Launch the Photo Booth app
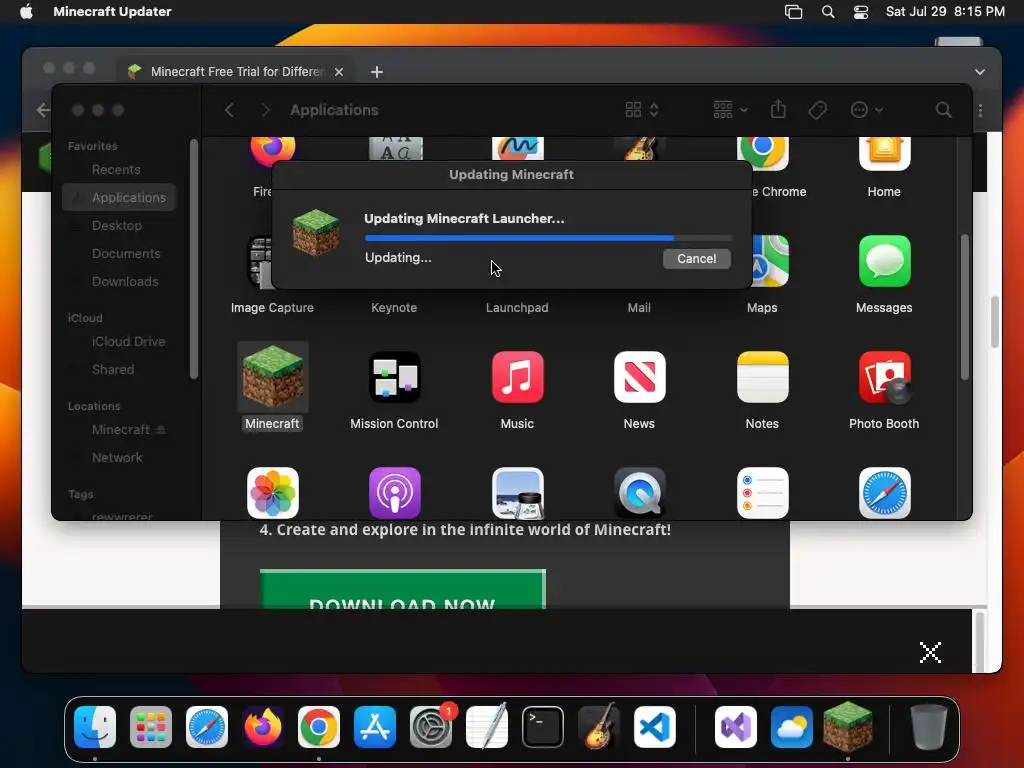The width and height of the screenshot is (1024, 768). (x=884, y=377)
